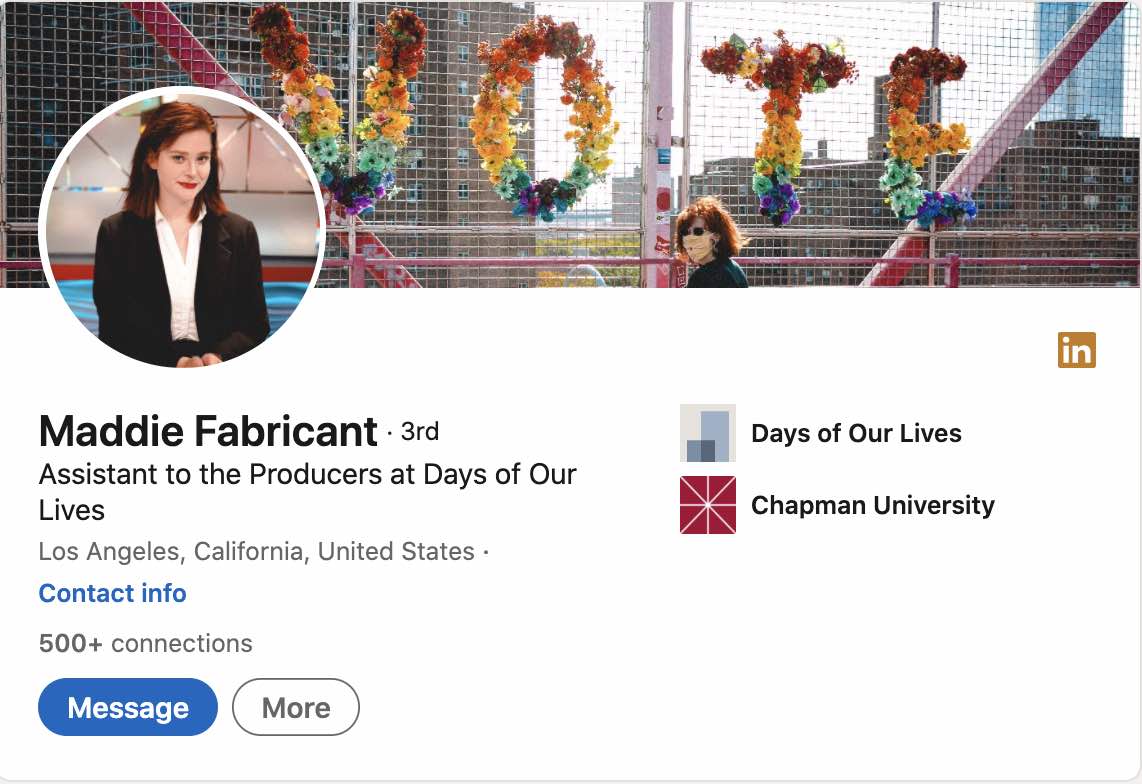Click the Maddie Fabricant name heading
1142x784 pixels.
click(x=208, y=431)
